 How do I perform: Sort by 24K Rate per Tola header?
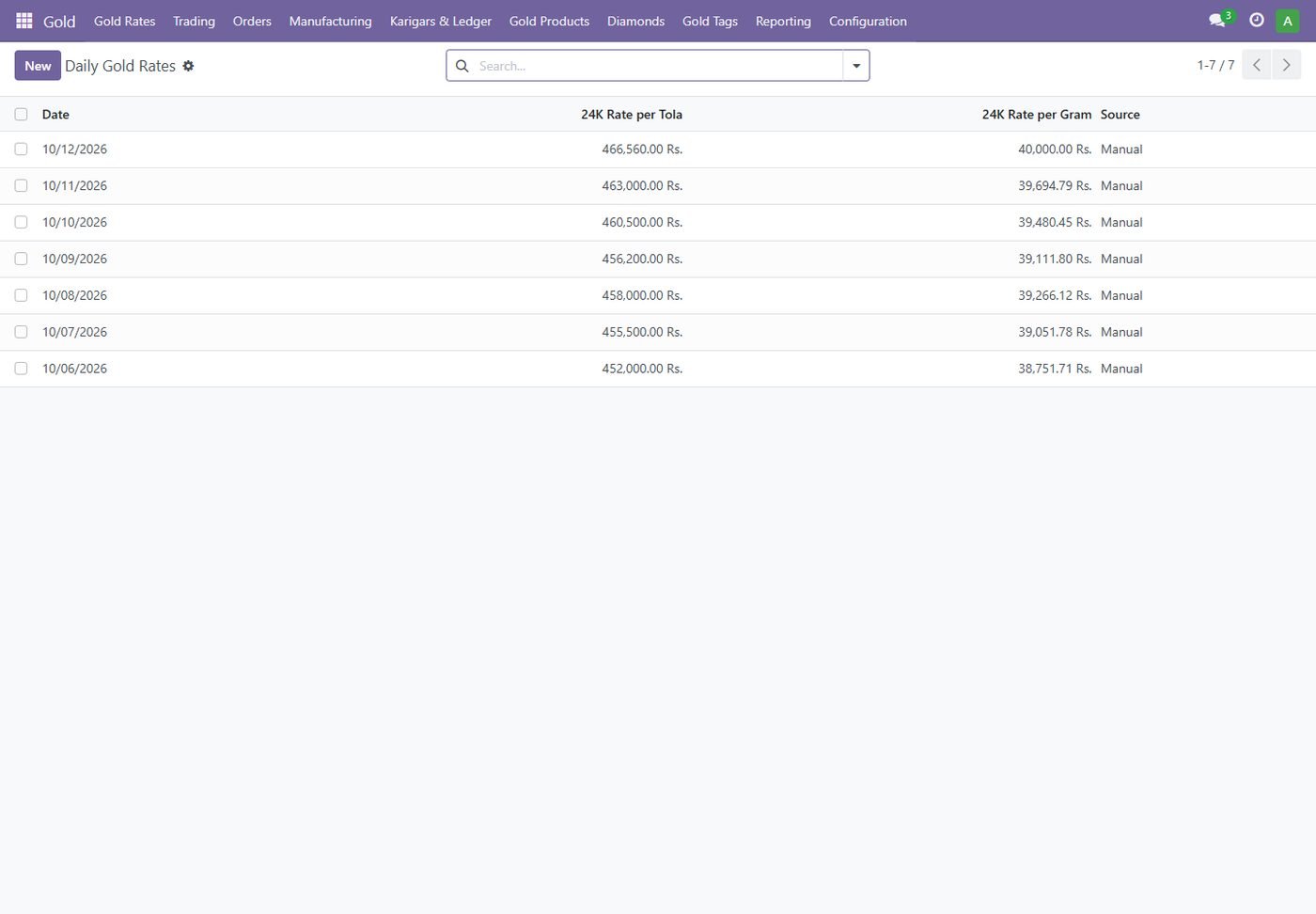(x=632, y=115)
